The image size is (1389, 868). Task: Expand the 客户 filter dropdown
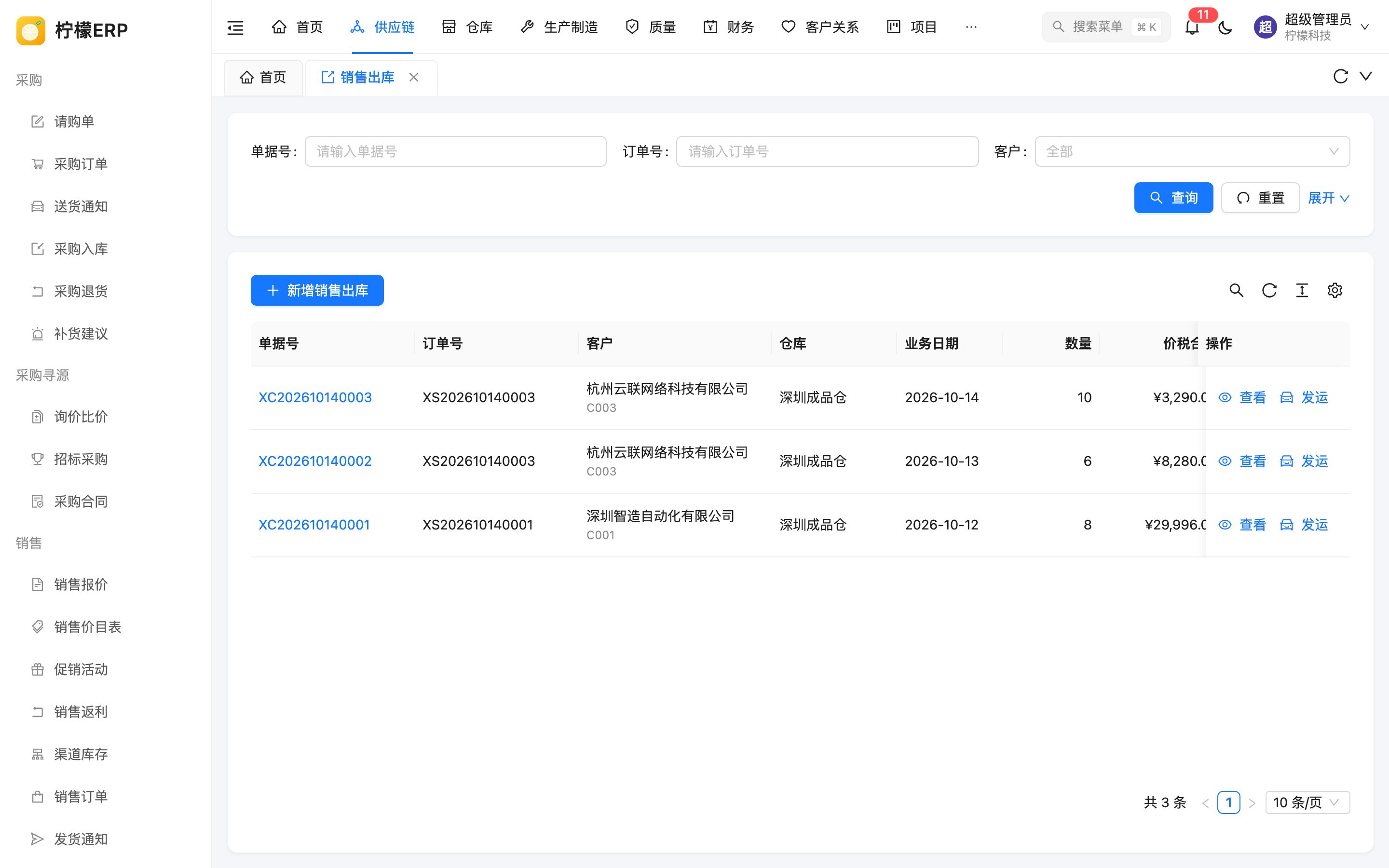pyautogui.click(x=1192, y=151)
